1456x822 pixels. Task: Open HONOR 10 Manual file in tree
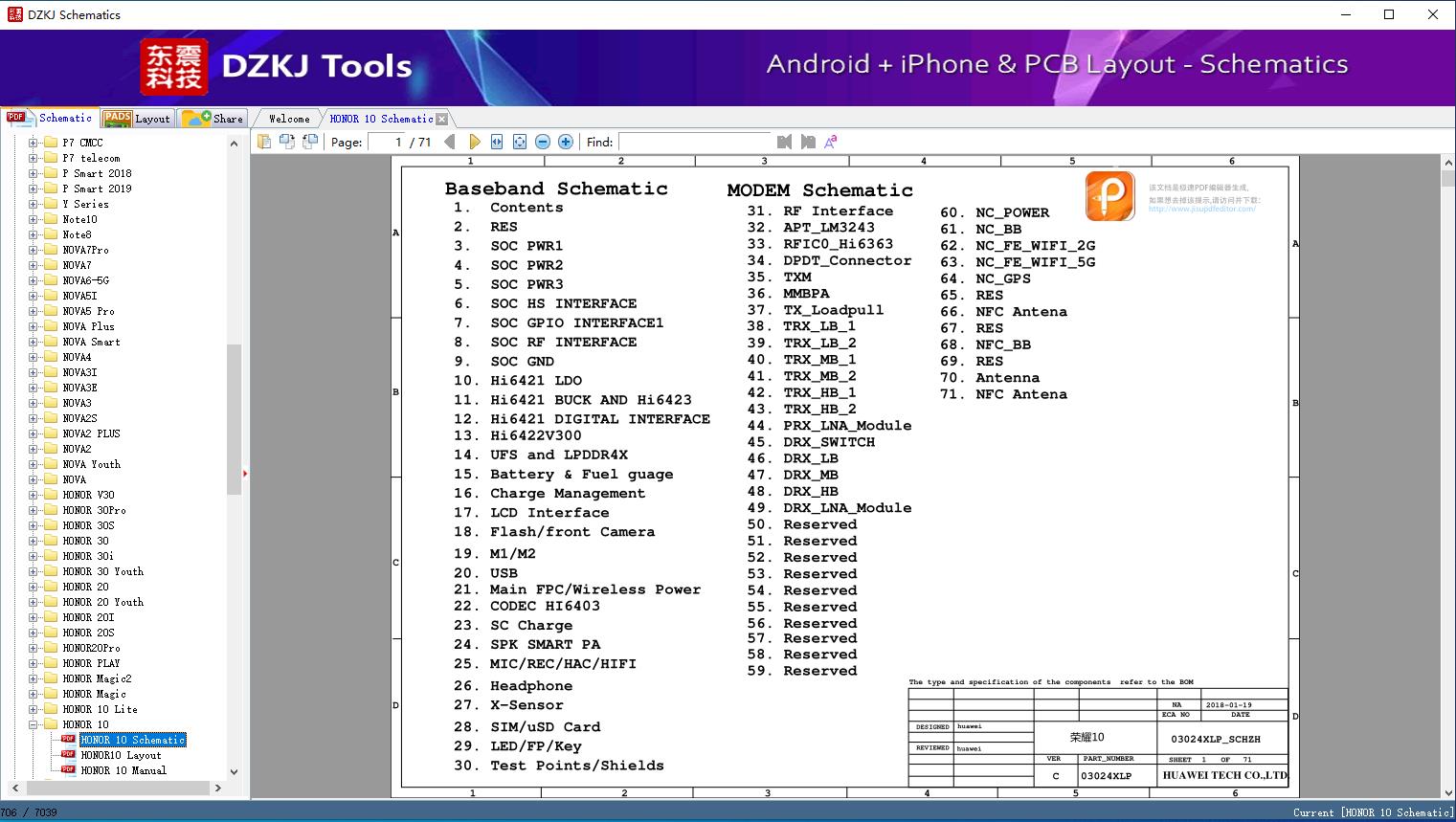pyautogui.click(x=123, y=770)
